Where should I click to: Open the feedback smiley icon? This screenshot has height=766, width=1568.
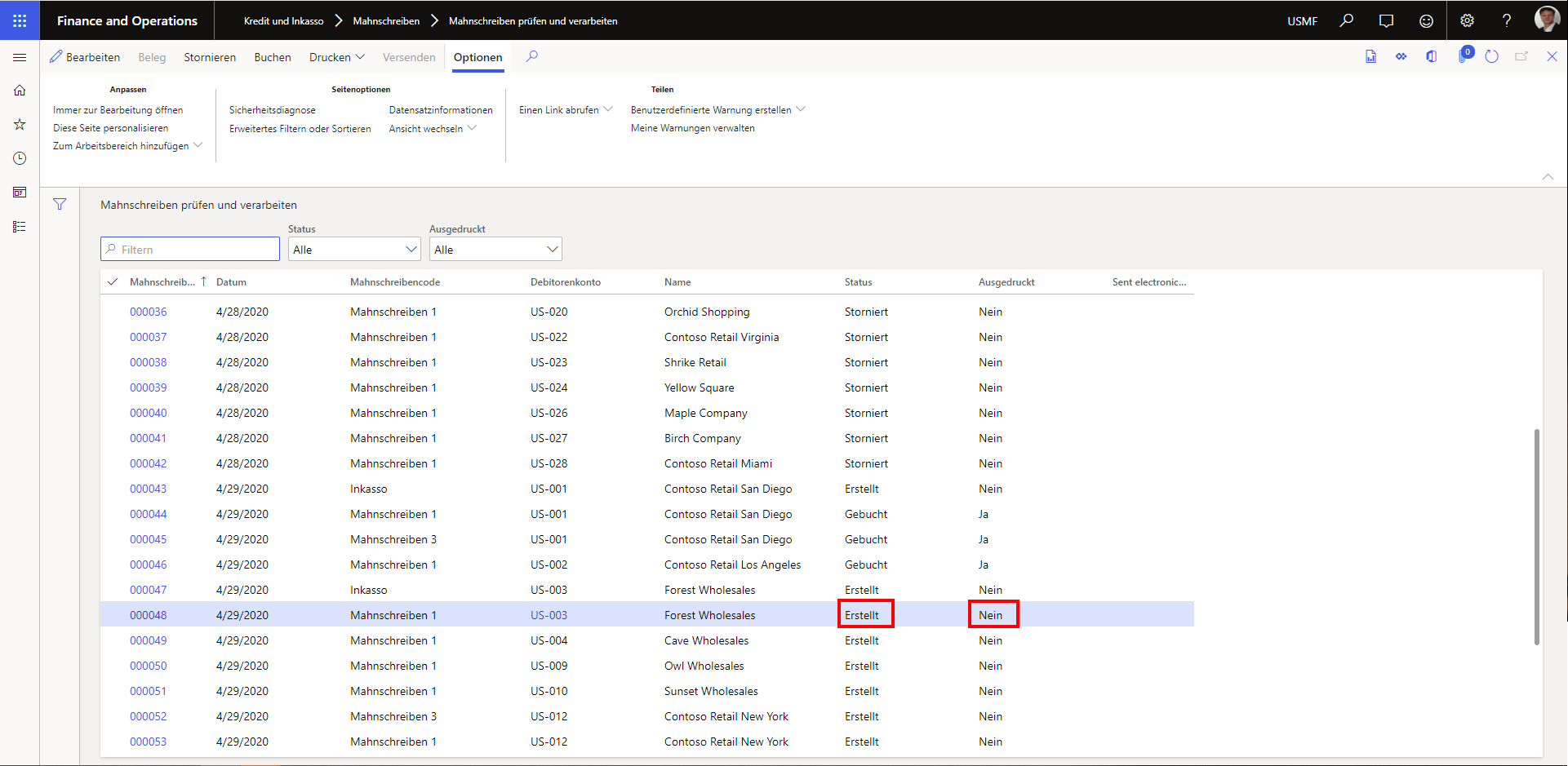coord(1426,20)
